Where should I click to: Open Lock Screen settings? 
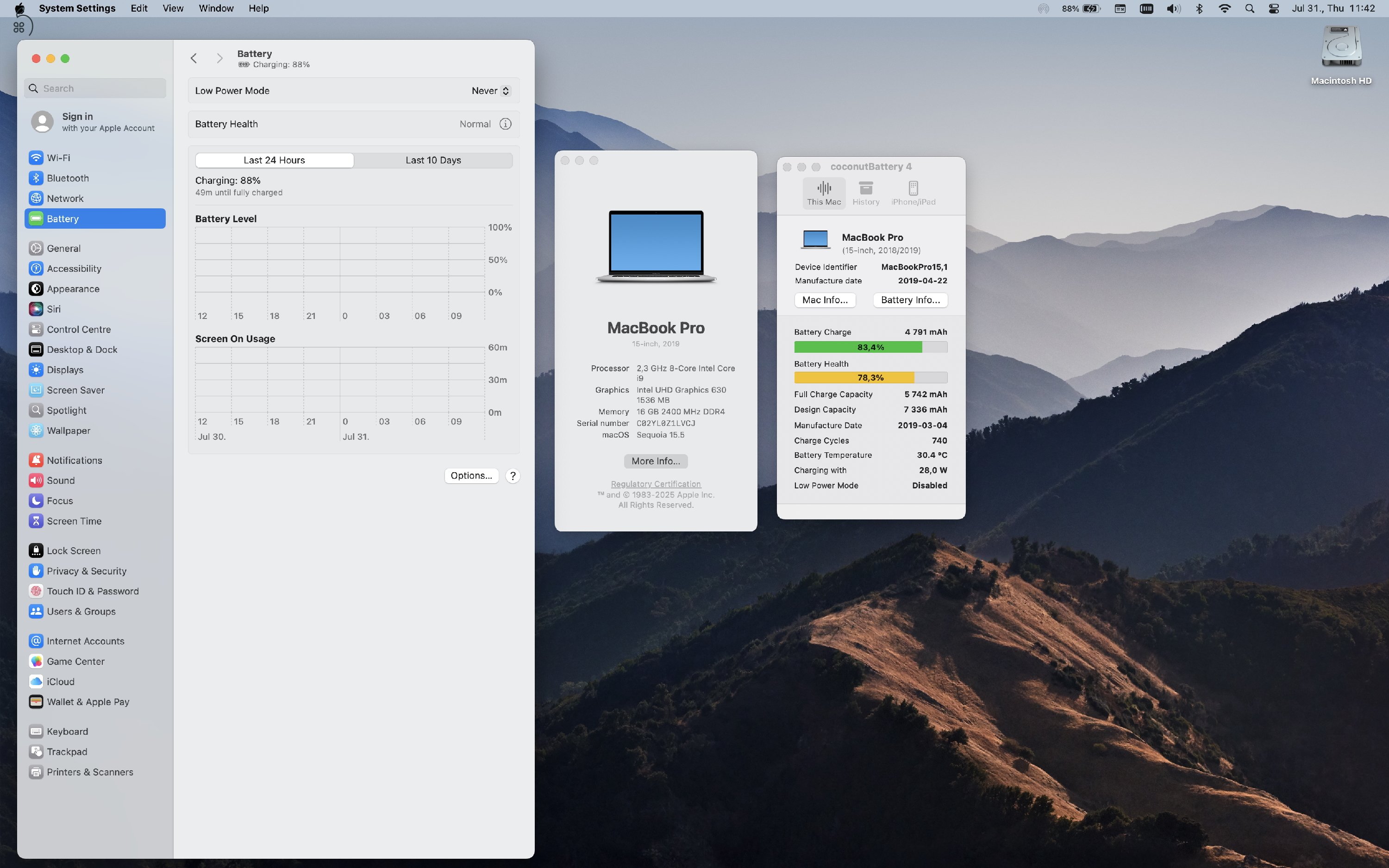pos(95,550)
